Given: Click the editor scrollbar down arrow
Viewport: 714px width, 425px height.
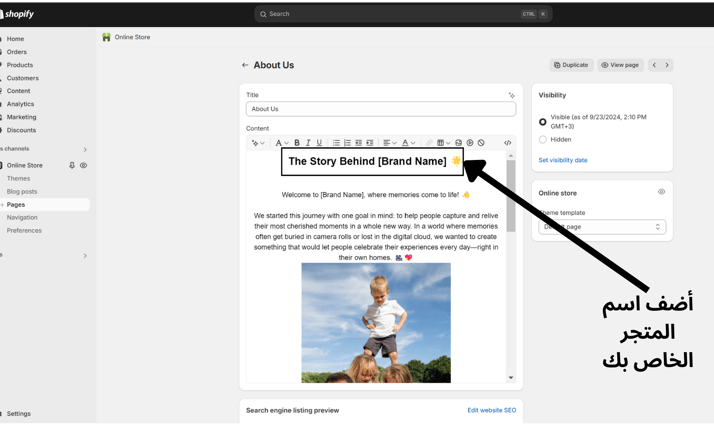Looking at the screenshot, I should tap(511, 378).
